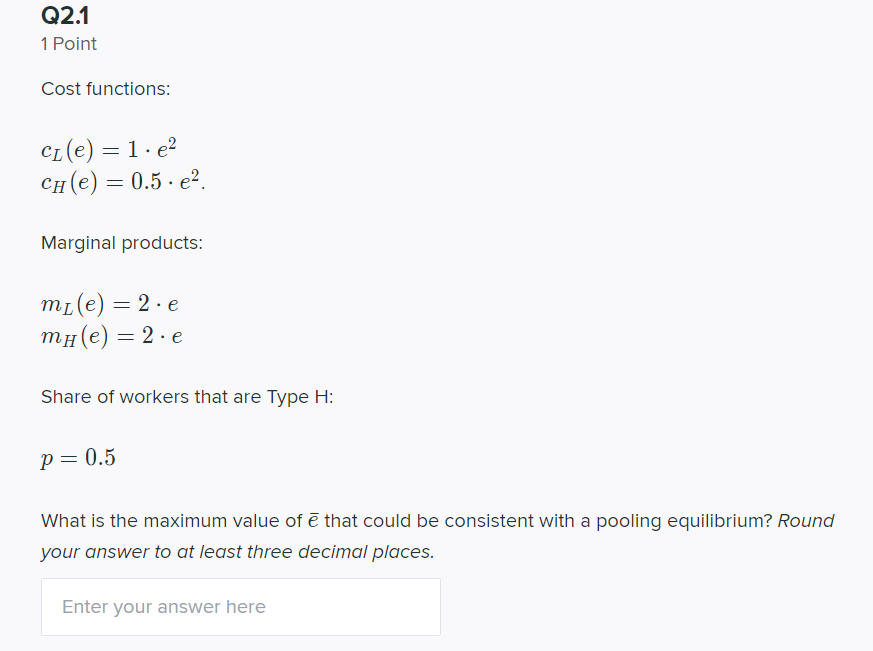Click the italic word "Round"
This screenshot has width=873, height=651.
tap(806, 521)
